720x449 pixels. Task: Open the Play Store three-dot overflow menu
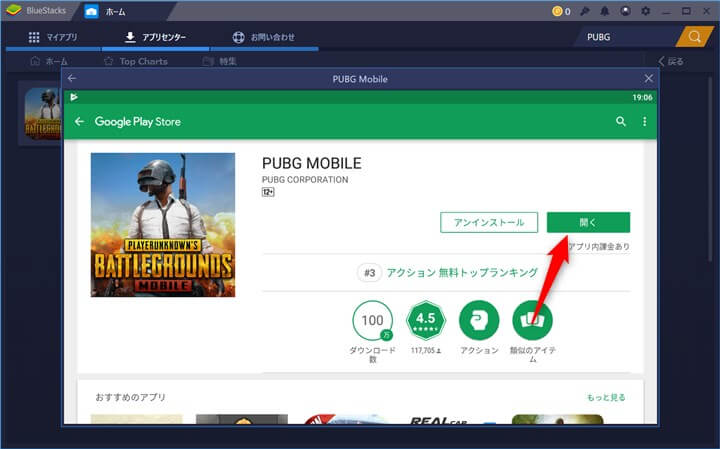click(x=645, y=121)
